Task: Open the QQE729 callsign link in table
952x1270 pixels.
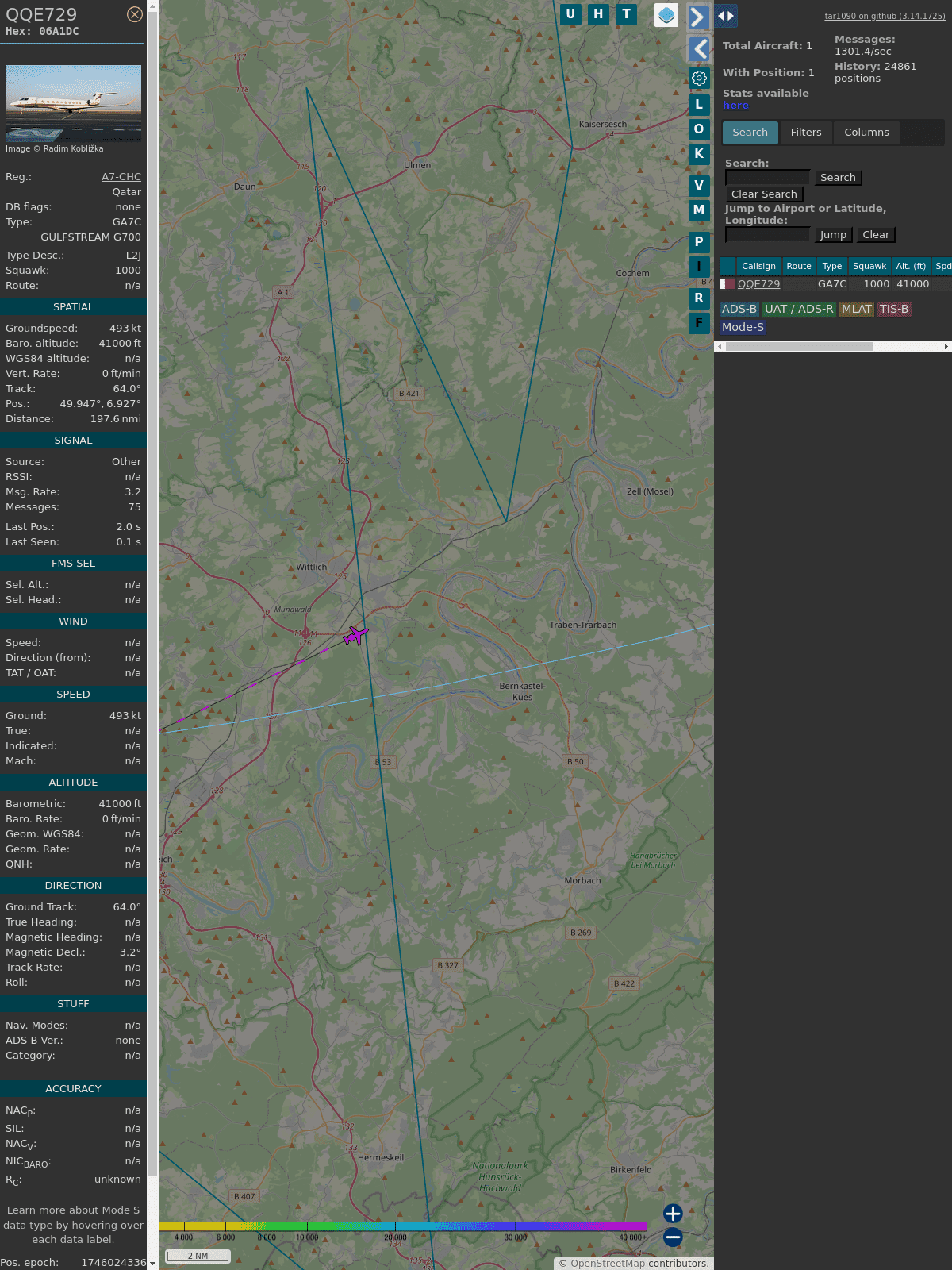Action: pyautogui.click(x=758, y=284)
